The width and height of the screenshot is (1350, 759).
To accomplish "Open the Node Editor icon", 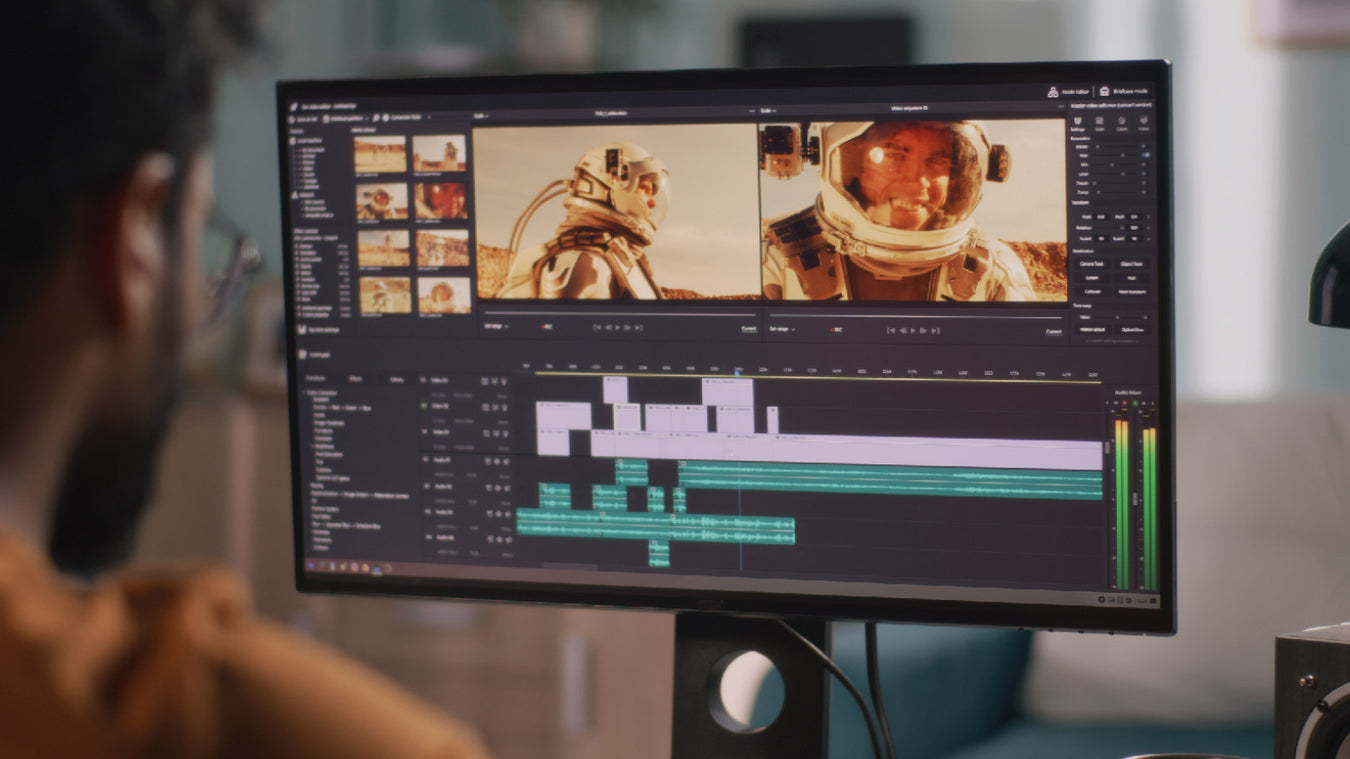I will coord(1053,91).
